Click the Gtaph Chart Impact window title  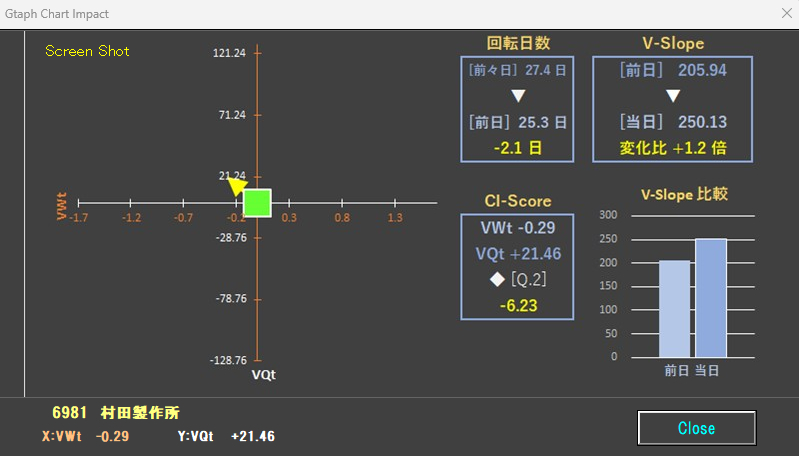click(57, 14)
